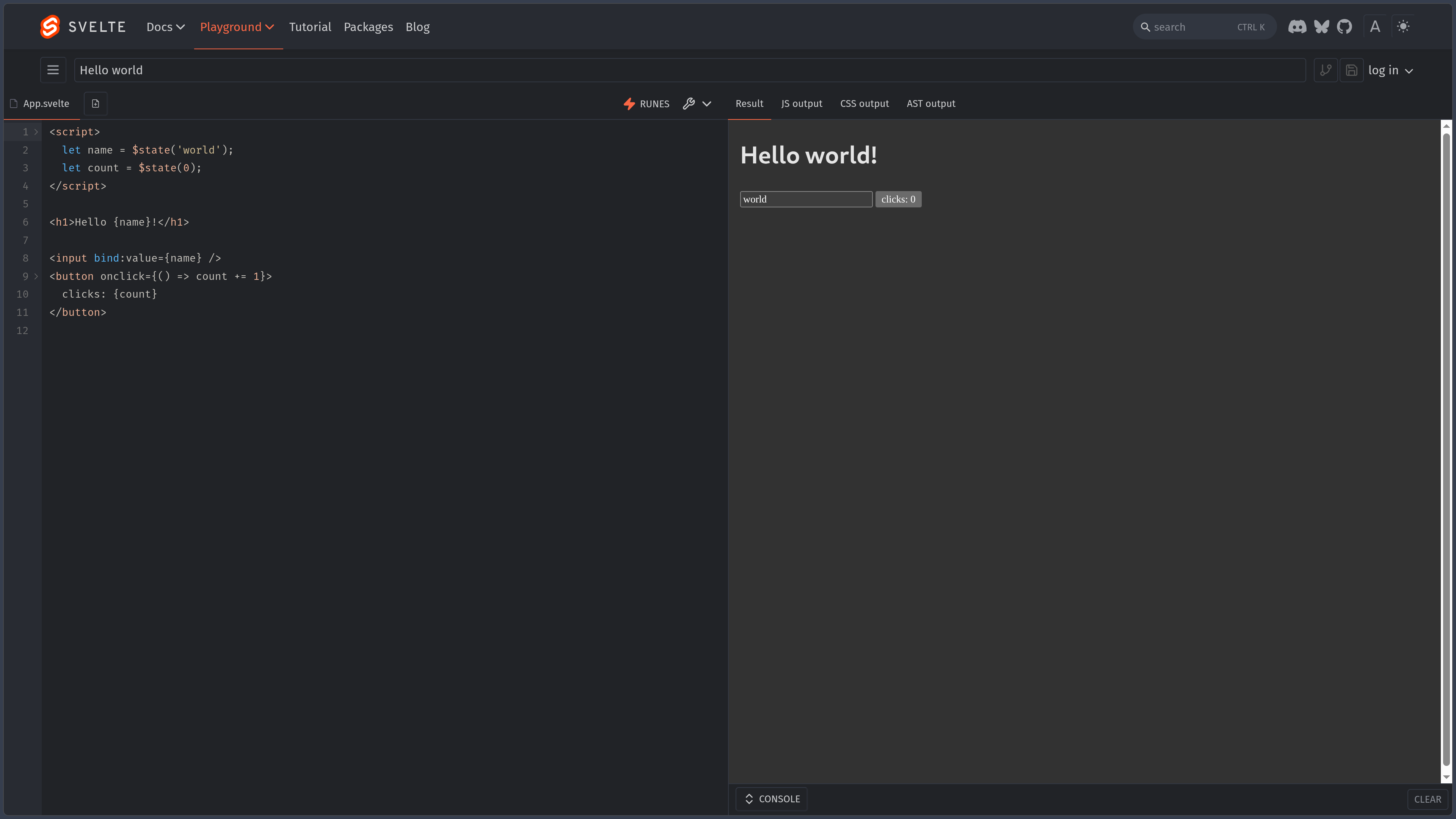Open the GitHub repository icon
This screenshot has height=819, width=1456.
point(1345,27)
